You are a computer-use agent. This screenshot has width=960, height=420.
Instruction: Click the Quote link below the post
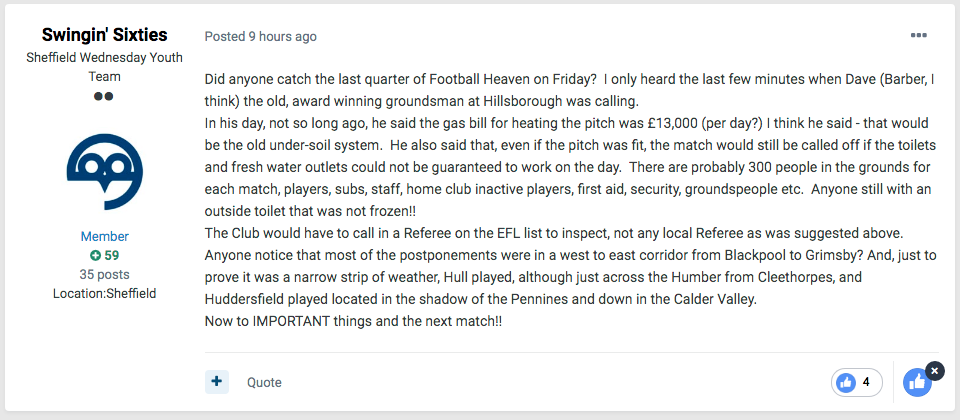click(x=264, y=383)
